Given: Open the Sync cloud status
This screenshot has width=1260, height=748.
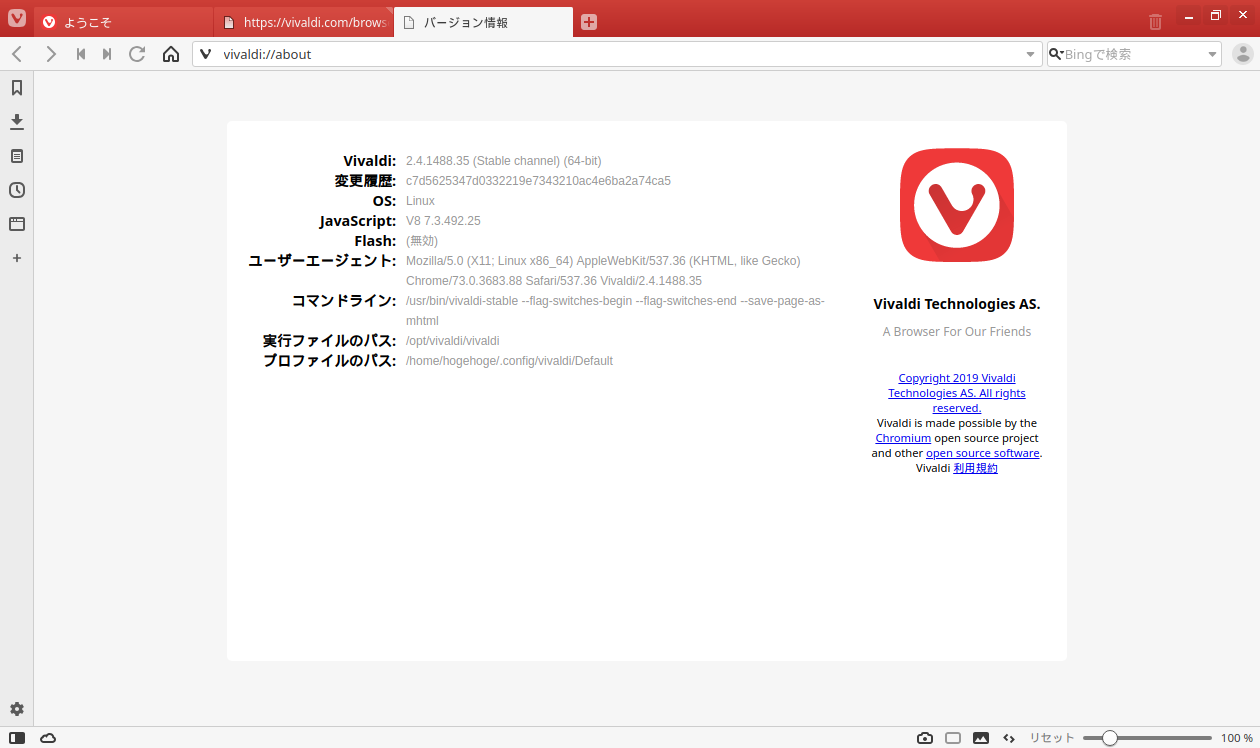Looking at the screenshot, I should [x=48, y=738].
